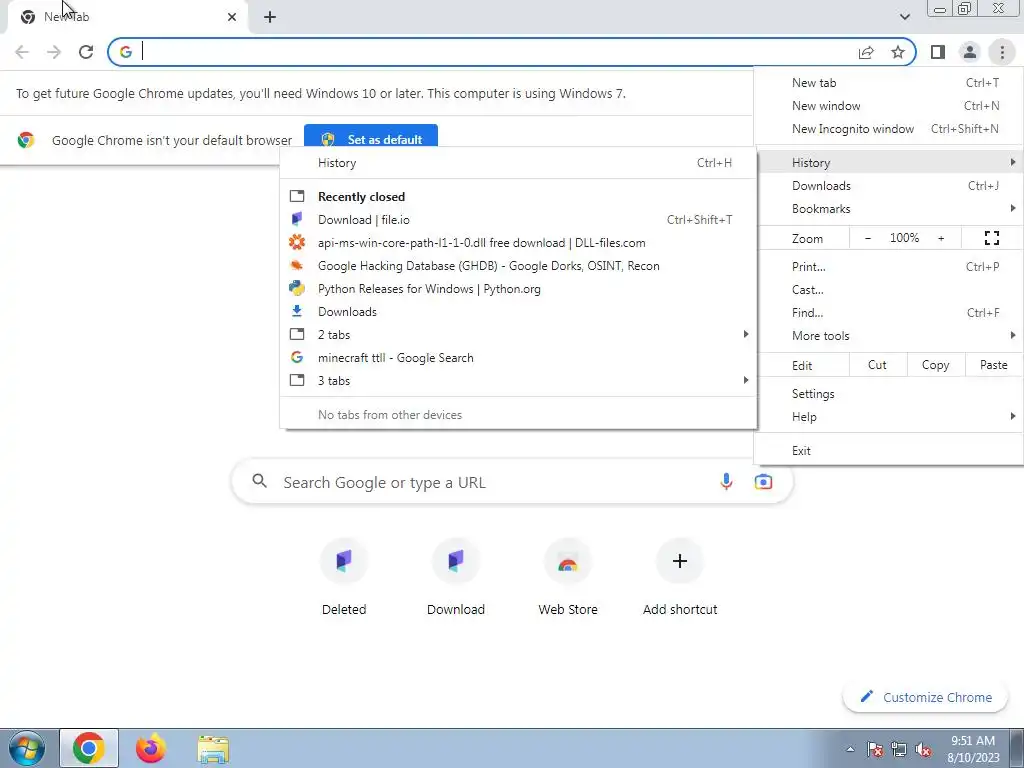The image size is (1024, 768).
Task: Reopen minecraft ttll Google Search tab
Action: [x=518, y=358]
